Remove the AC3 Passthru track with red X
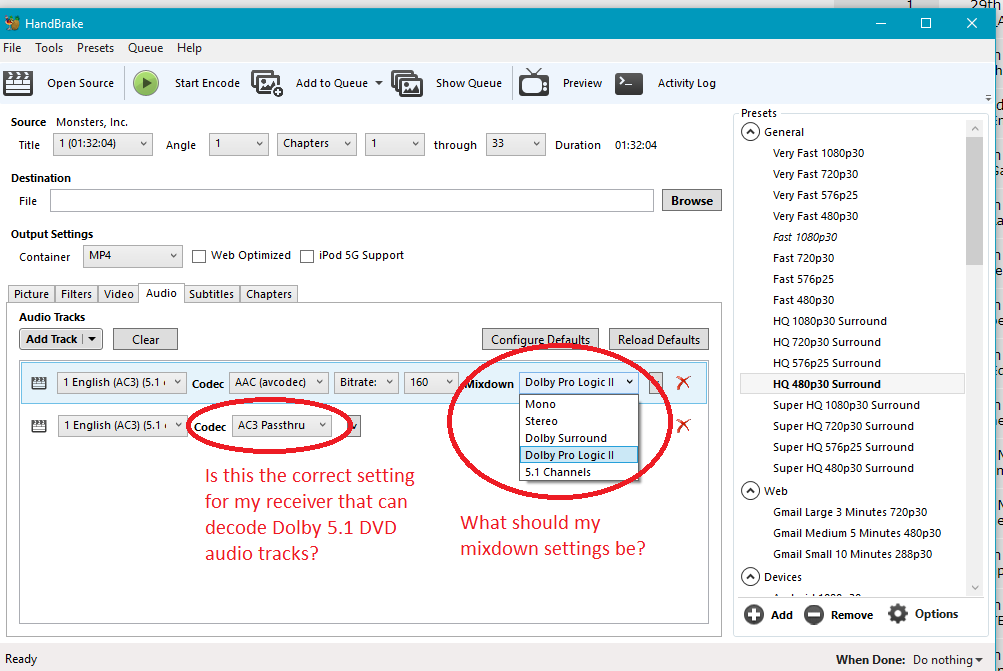This screenshot has height=671, width=1003. [683, 425]
